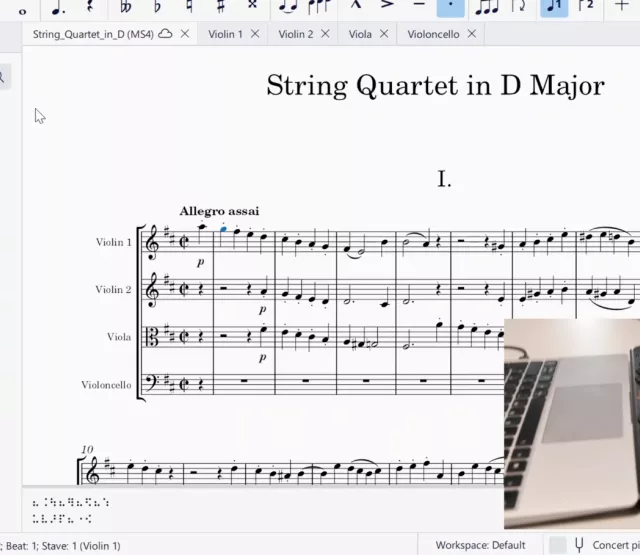Toggle the staccato dot articulation

tap(451, 6)
